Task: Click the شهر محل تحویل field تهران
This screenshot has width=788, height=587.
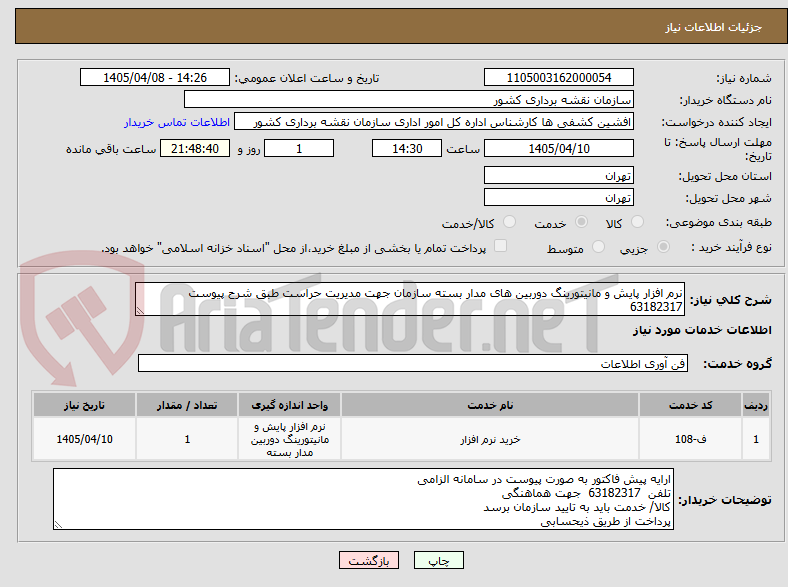Action: (559, 197)
